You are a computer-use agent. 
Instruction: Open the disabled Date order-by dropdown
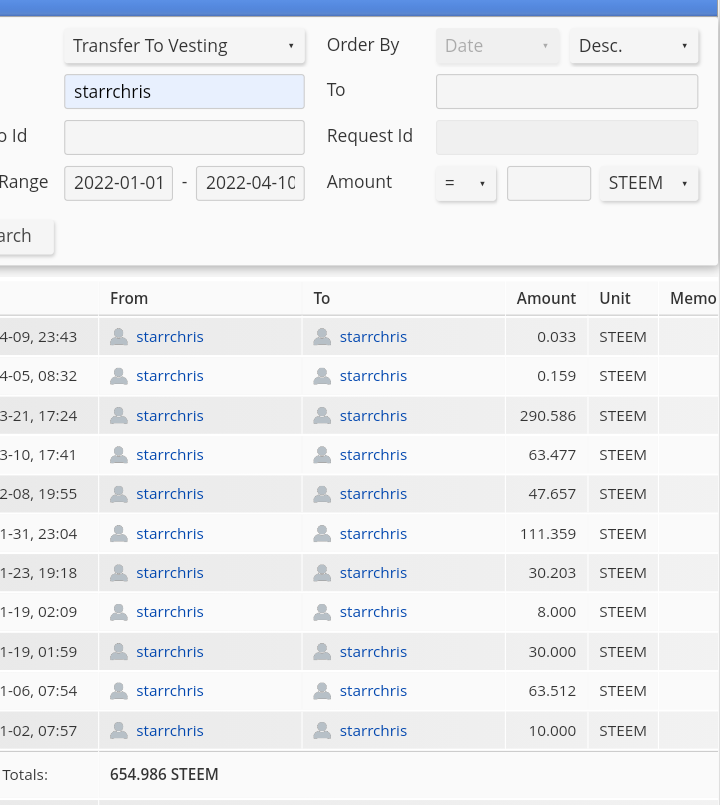[x=498, y=46]
